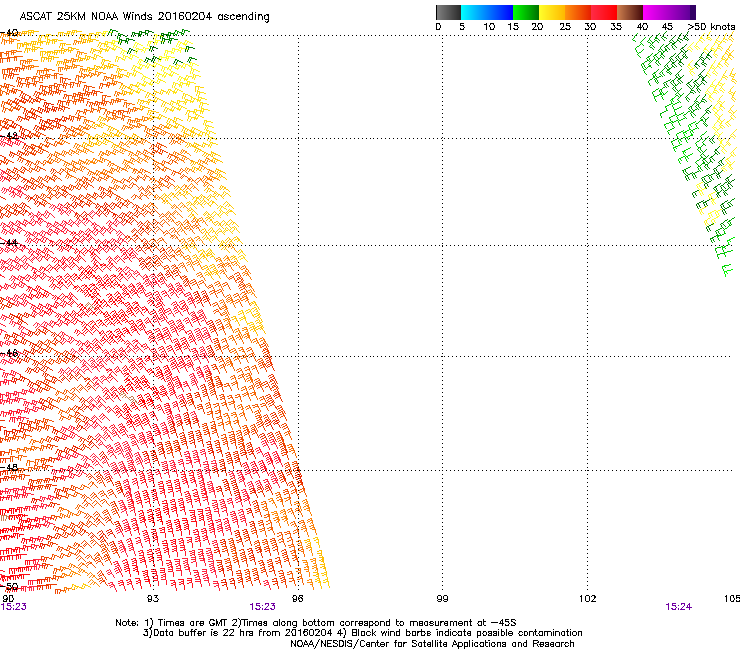Screen dimensions: 740x650
Task: Select the brown 35-40 knots color bar segment
Action: pos(630,12)
